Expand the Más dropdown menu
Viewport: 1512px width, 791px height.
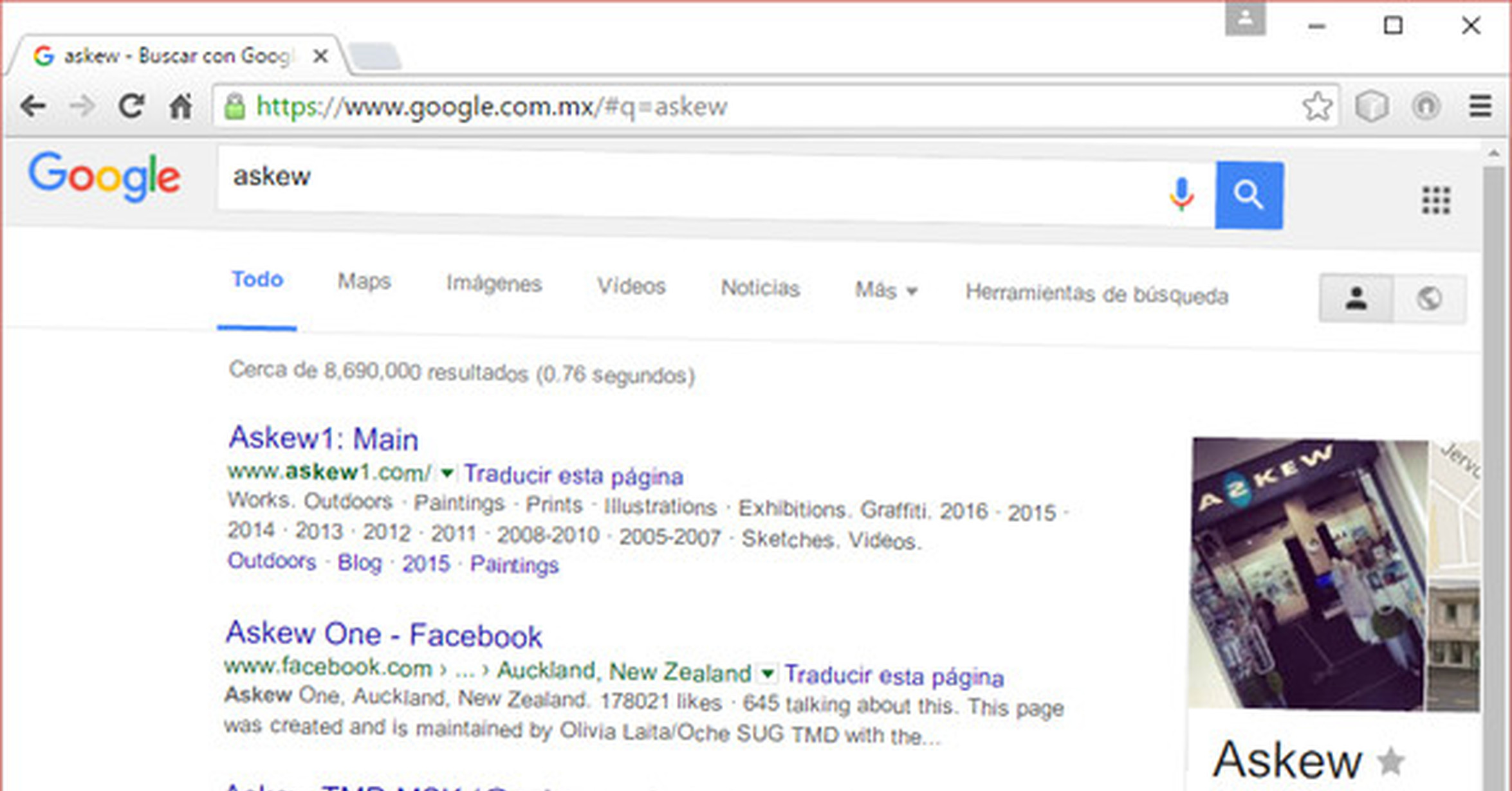[x=886, y=290]
